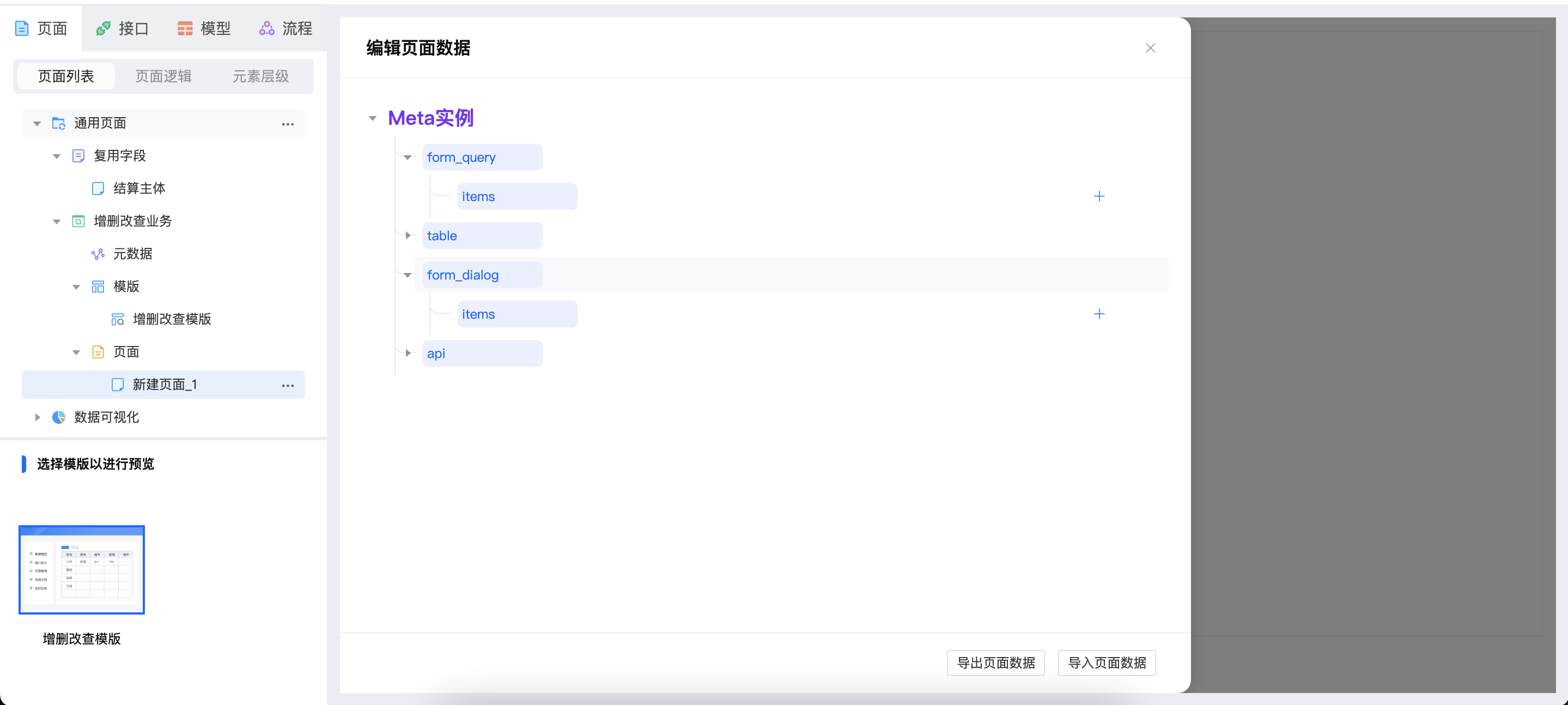The image size is (1568, 705).
Task: Select 新建页面_1 in page tree
Action: pos(163,385)
